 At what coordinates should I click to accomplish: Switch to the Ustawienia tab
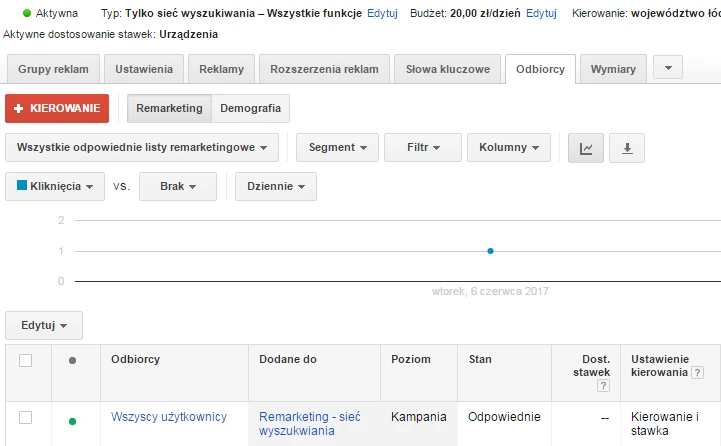click(x=144, y=69)
